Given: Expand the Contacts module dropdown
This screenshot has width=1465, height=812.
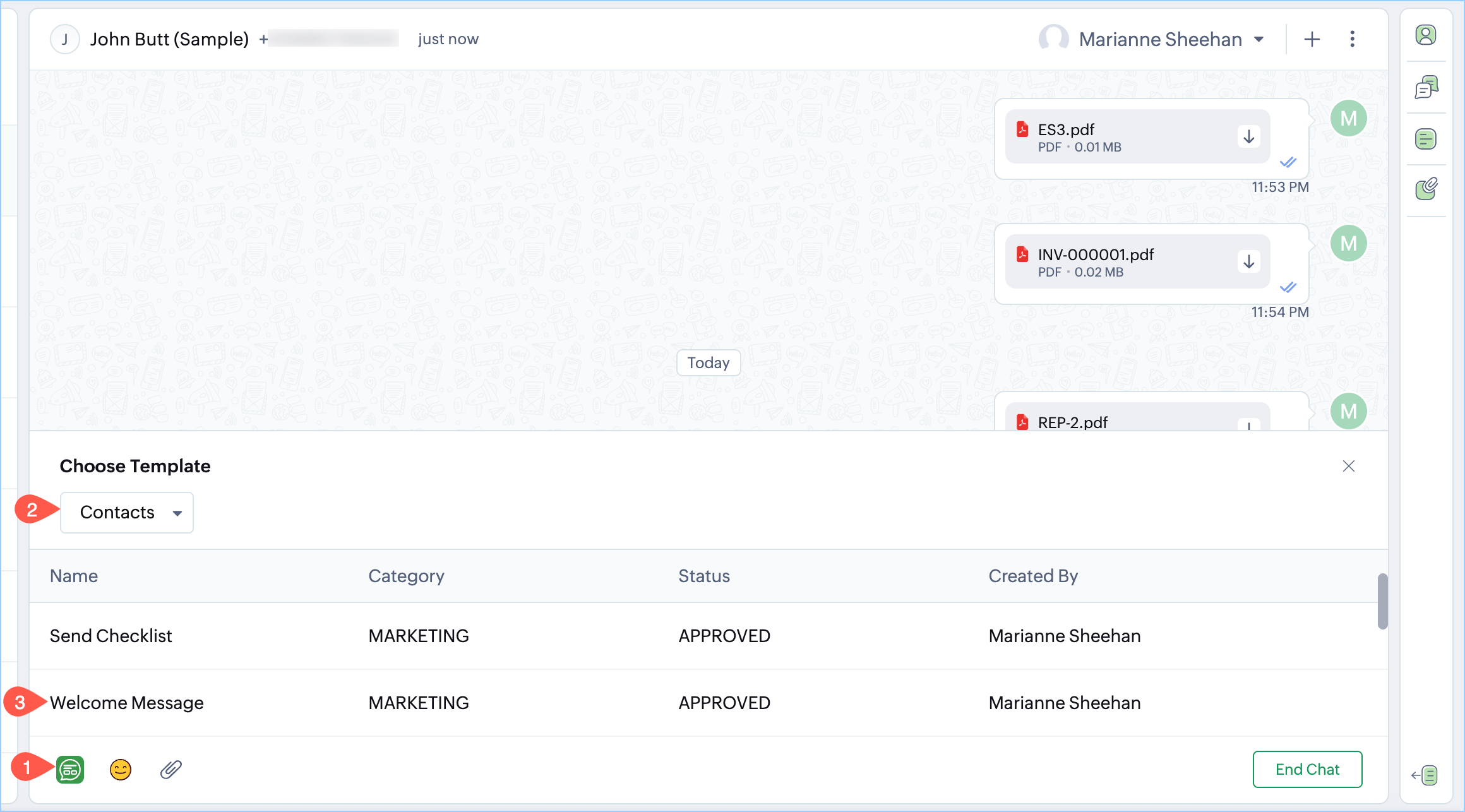Looking at the screenshot, I should coord(127,513).
